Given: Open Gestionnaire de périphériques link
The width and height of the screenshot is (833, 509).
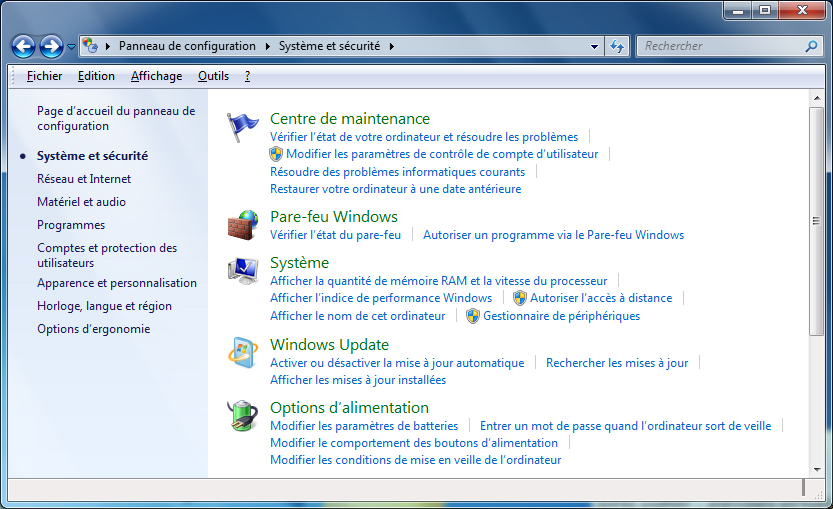Looking at the screenshot, I should tap(562, 316).
